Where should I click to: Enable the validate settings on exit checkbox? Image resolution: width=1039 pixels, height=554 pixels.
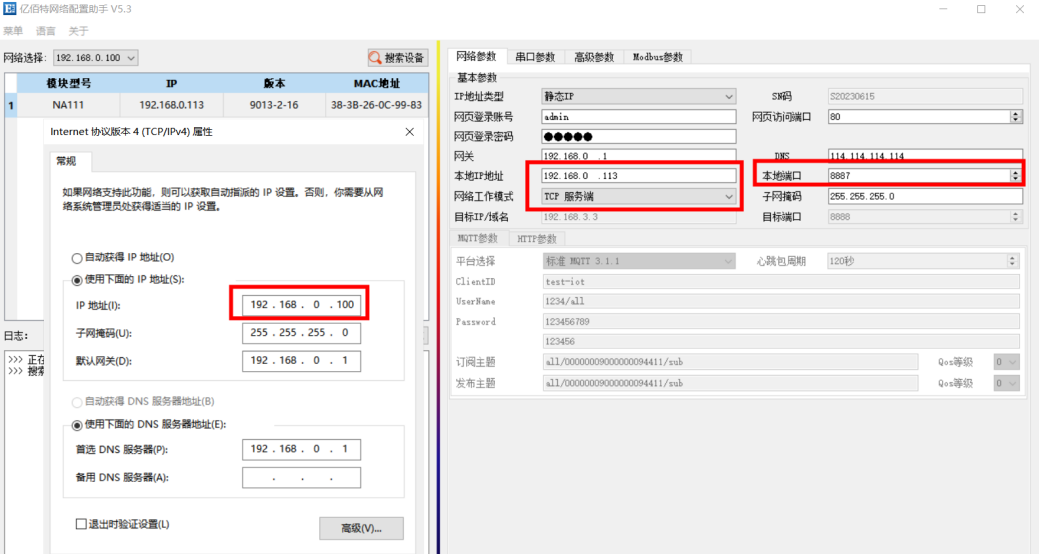pos(82,524)
